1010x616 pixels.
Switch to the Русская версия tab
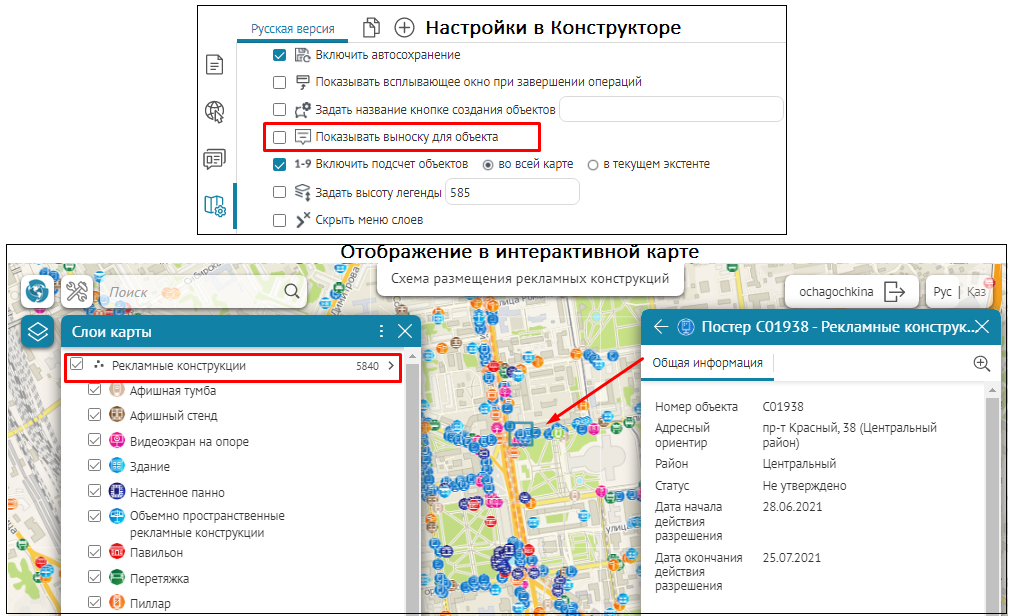click(292, 29)
